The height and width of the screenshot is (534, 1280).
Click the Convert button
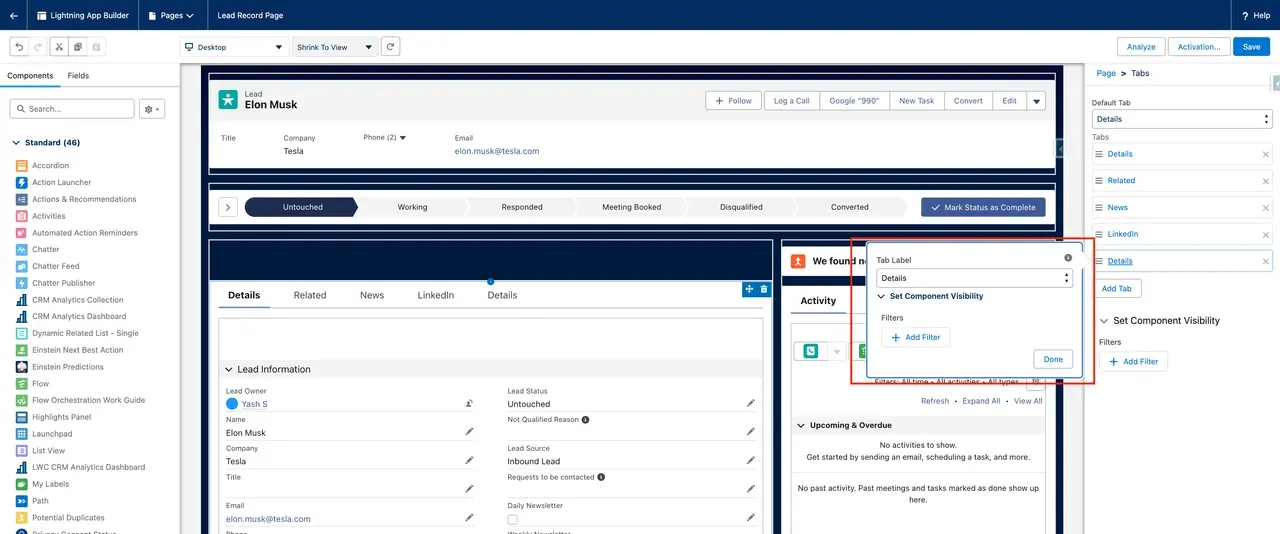[x=968, y=101]
